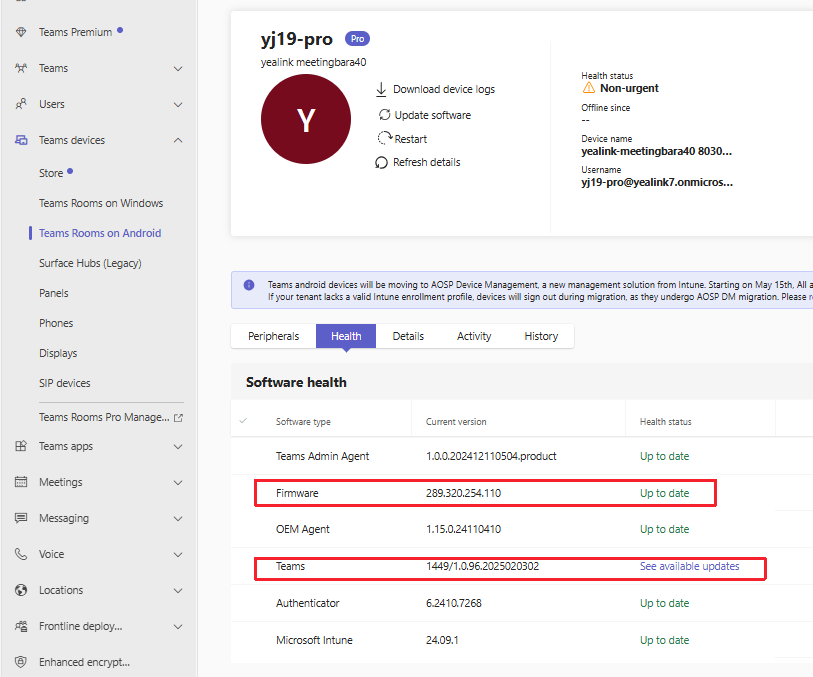Screen dimensions: 813x677
Task: Click the Users icon in sidebar
Action: click(21, 104)
